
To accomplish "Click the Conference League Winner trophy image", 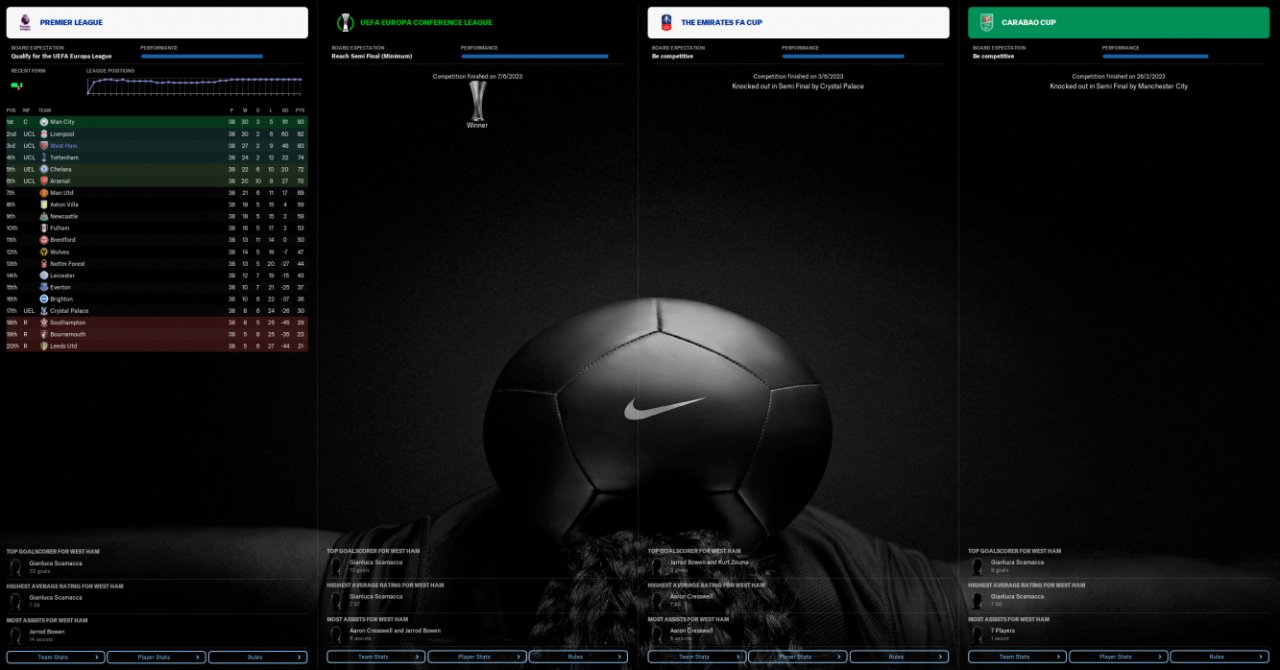I will pyautogui.click(x=477, y=100).
